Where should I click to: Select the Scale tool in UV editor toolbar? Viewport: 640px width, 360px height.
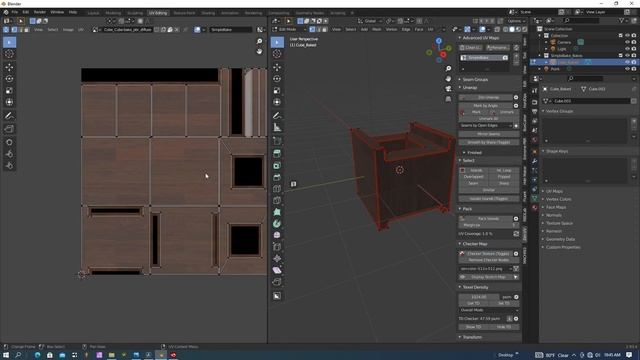[x=9, y=91]
